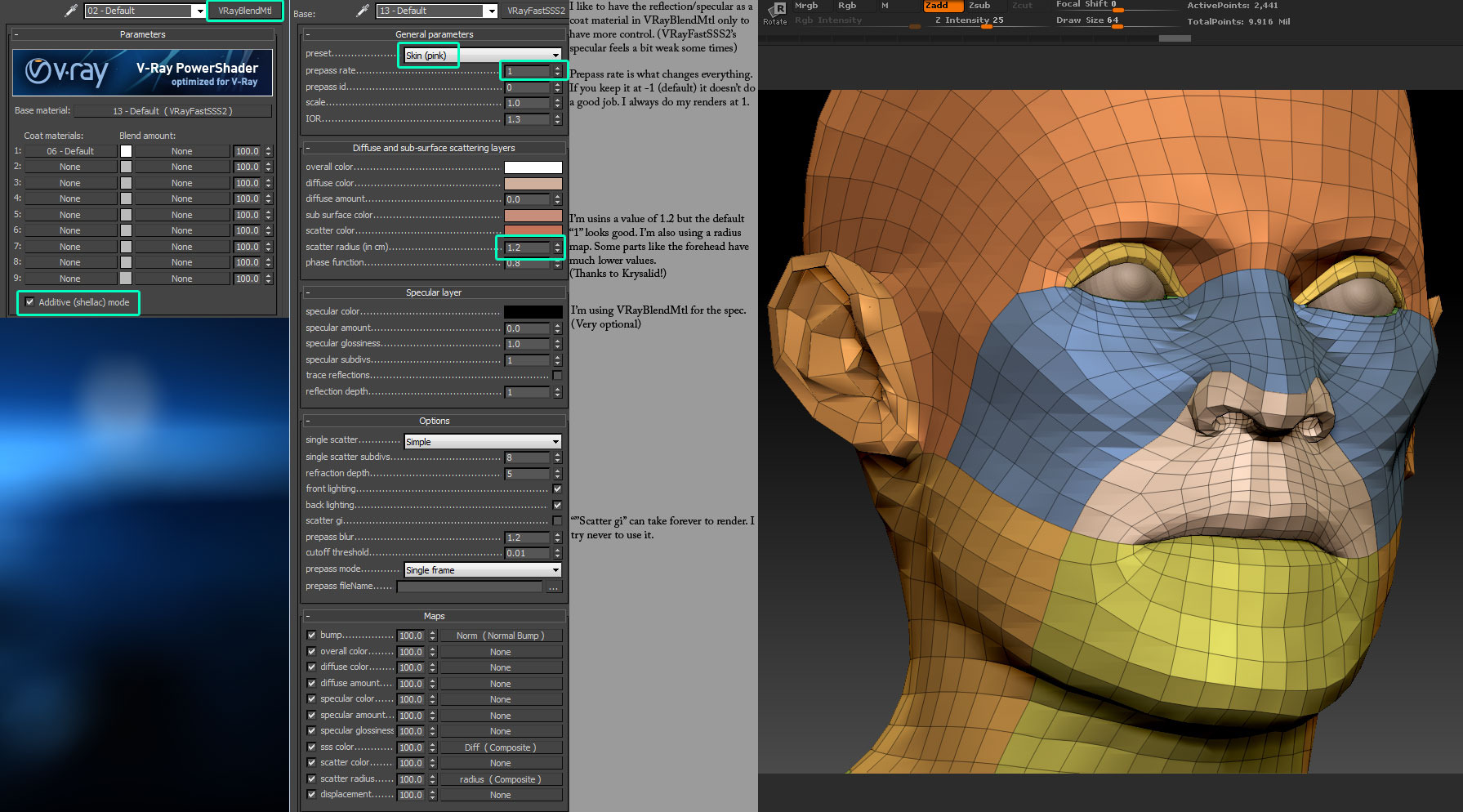This screenshot has height=812, width=1463.
Task: Toggle the sss color map checkbox
Action: click(x=311, y=747)
